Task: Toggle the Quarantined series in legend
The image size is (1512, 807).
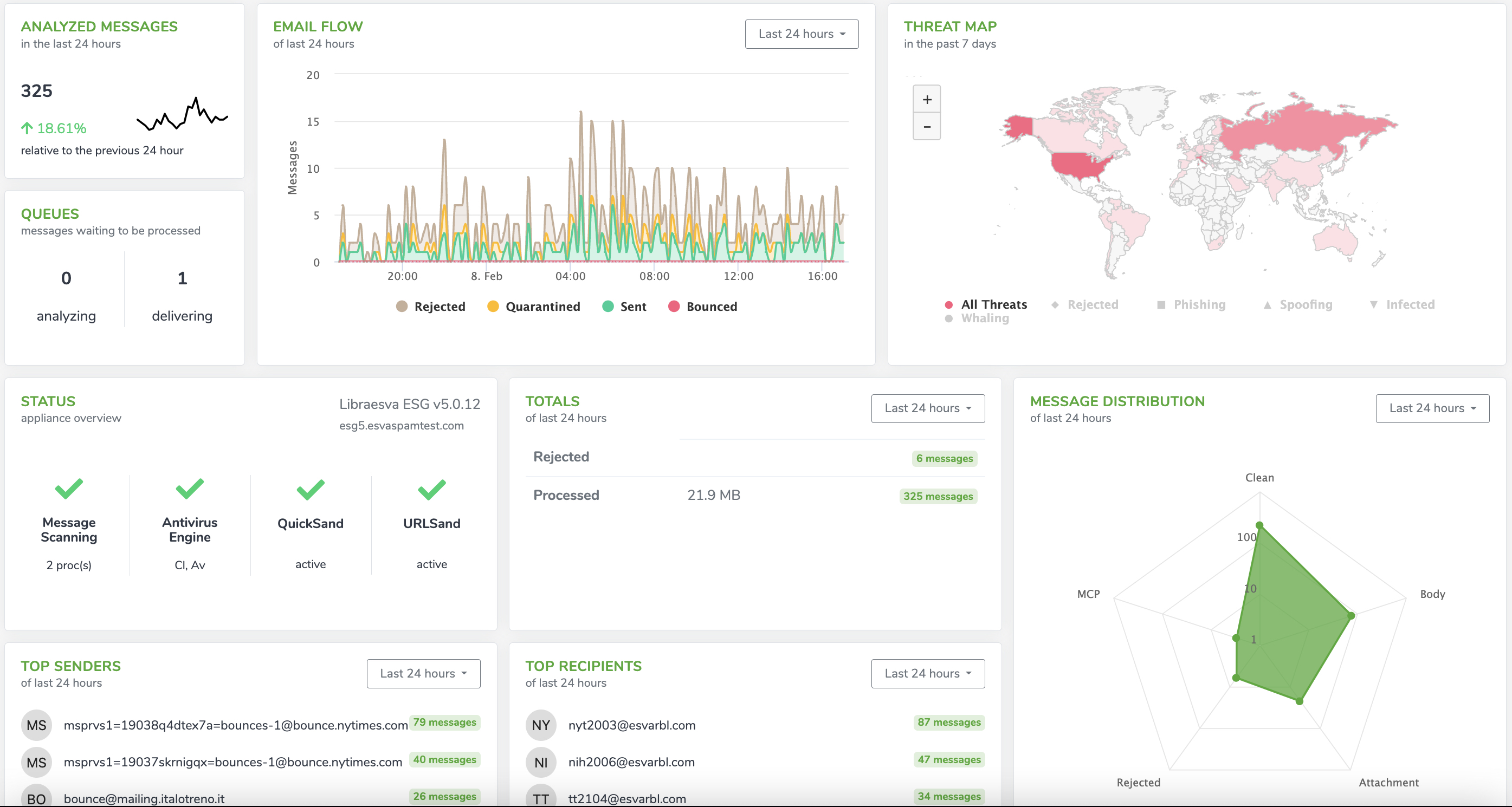Action: (x=542, y=307)
